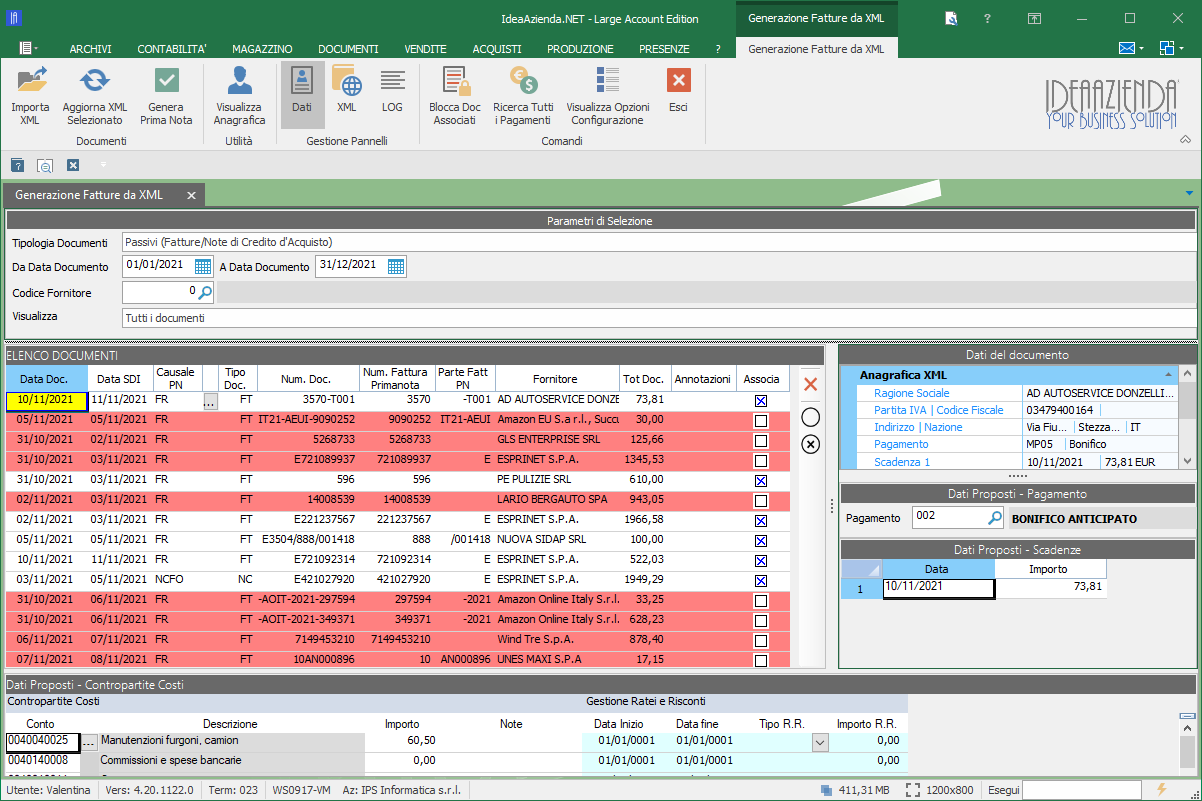Toggle Associa checkbox for NUOVA SIDAP row

761,540
